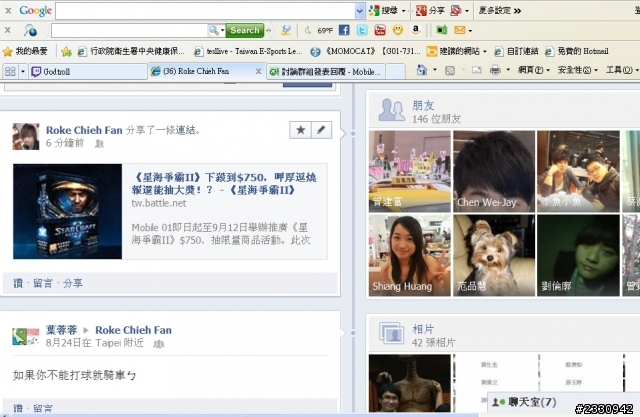Click the green TV toolbar icon

pyautogui.click(x=442, y=30)
